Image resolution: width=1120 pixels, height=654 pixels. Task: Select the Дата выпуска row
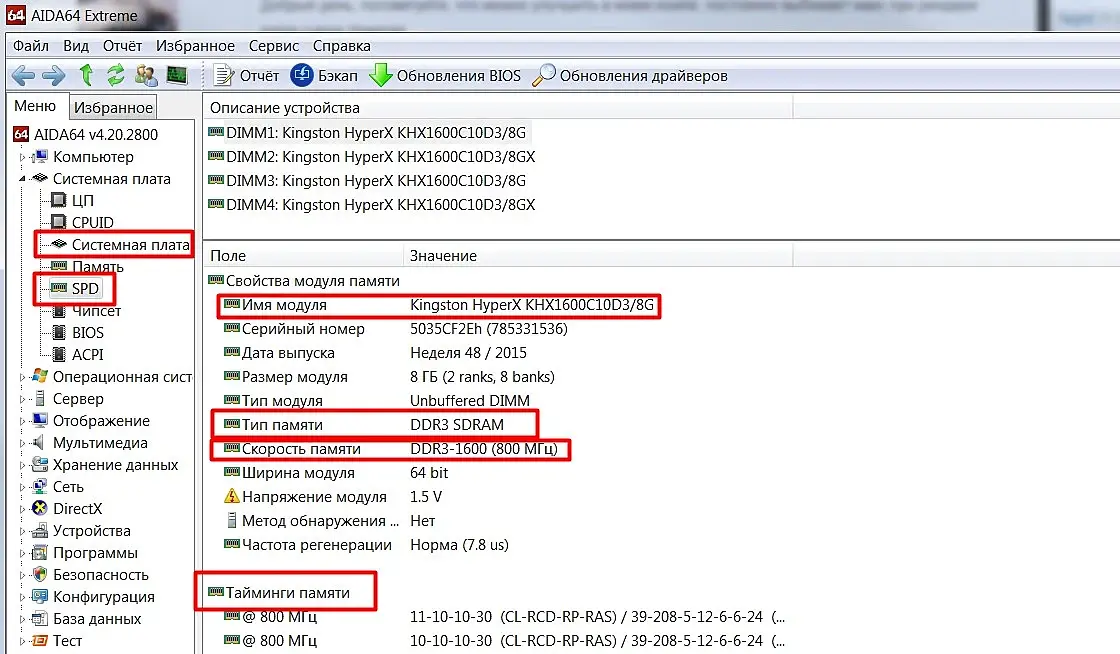pyautogui.click(x=374, y=353)
